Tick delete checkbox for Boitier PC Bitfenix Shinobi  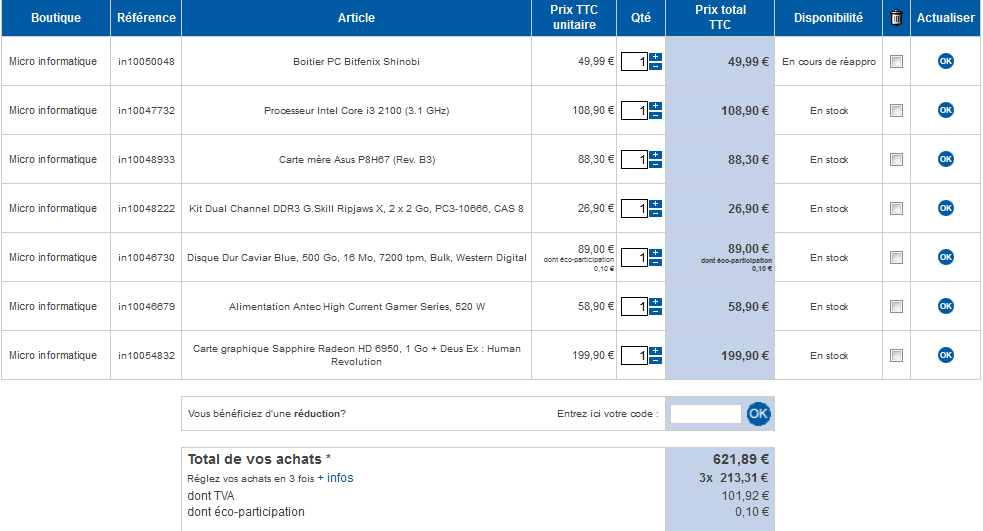pyautogui.click(x=896, y=62)
